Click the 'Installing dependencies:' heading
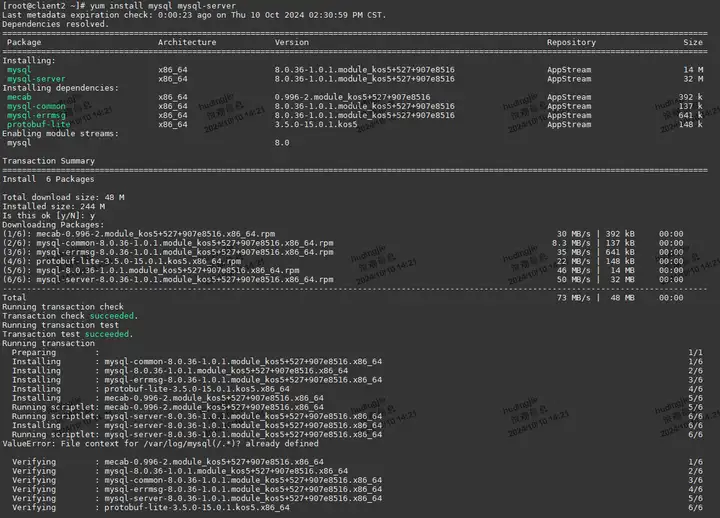 click(60, 88)
